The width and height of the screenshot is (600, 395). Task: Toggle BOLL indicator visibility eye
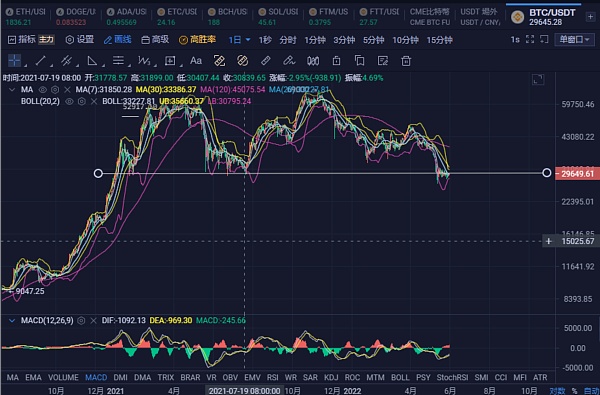(69, 101)
